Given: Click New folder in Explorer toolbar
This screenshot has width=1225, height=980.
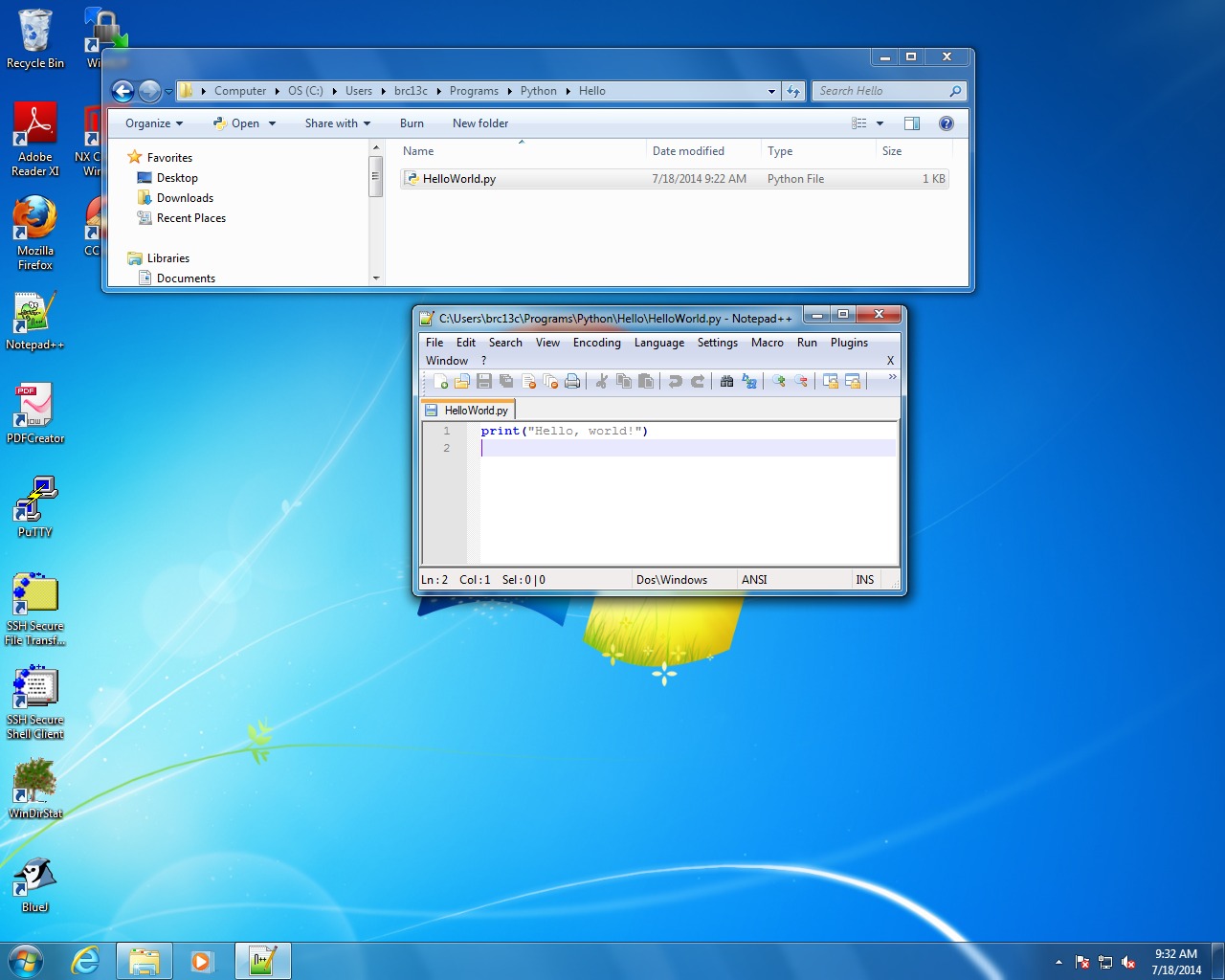Looking at the screenshot, I should coord(480,123).
